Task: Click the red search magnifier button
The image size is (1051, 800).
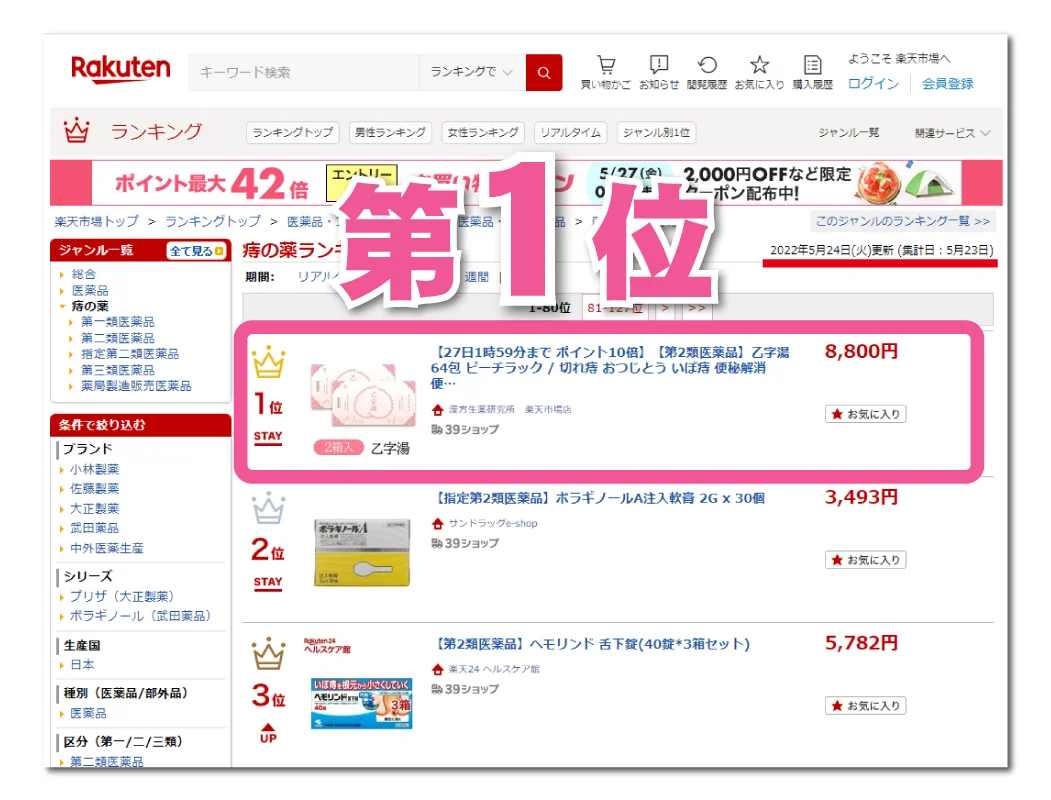Action: click(544, 72)
